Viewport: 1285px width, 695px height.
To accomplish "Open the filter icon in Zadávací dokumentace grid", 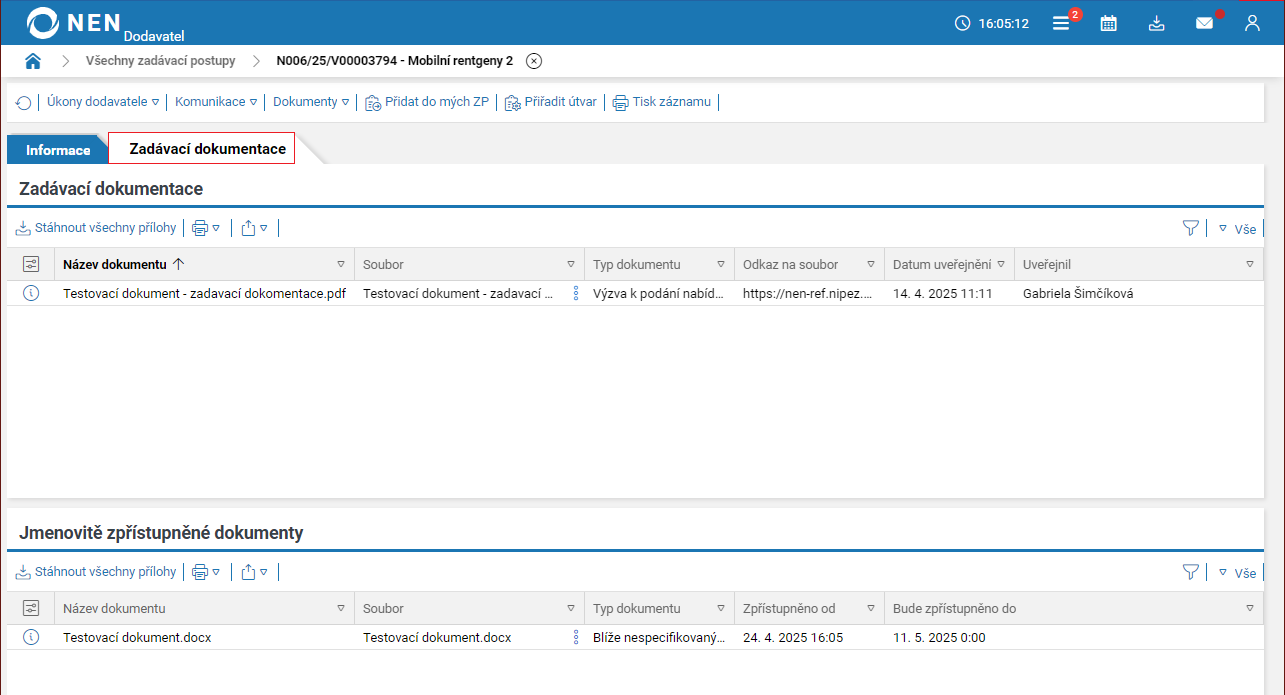I will point(1190,228).
